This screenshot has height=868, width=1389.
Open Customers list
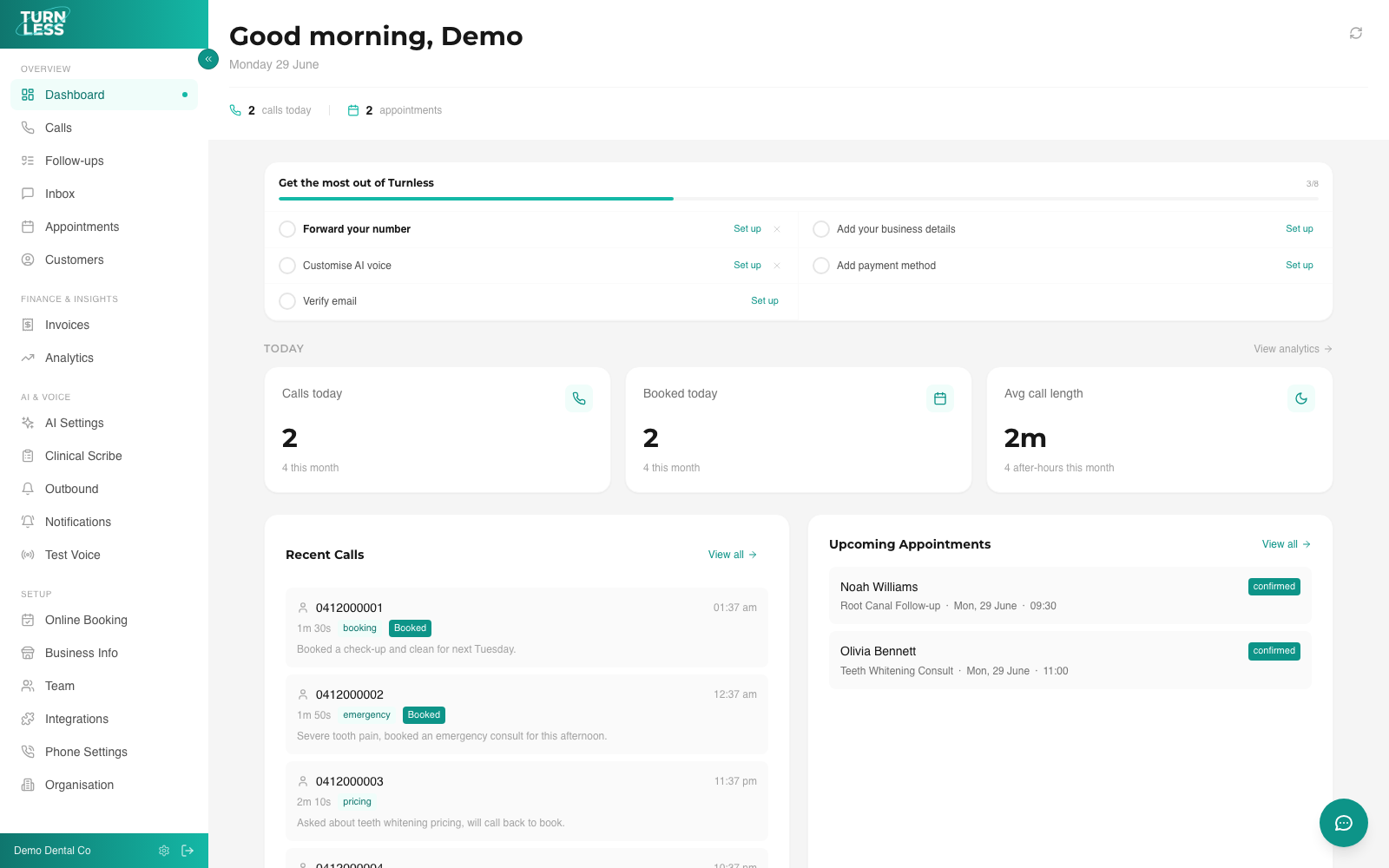[104, 260]
